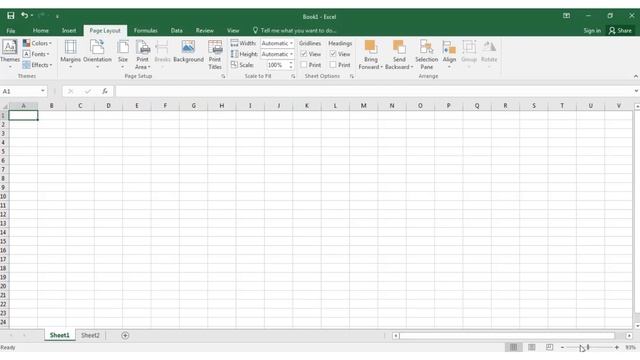640x360 pixels.
Task: Click the zoom slider handle
Action: pos(588,347)
